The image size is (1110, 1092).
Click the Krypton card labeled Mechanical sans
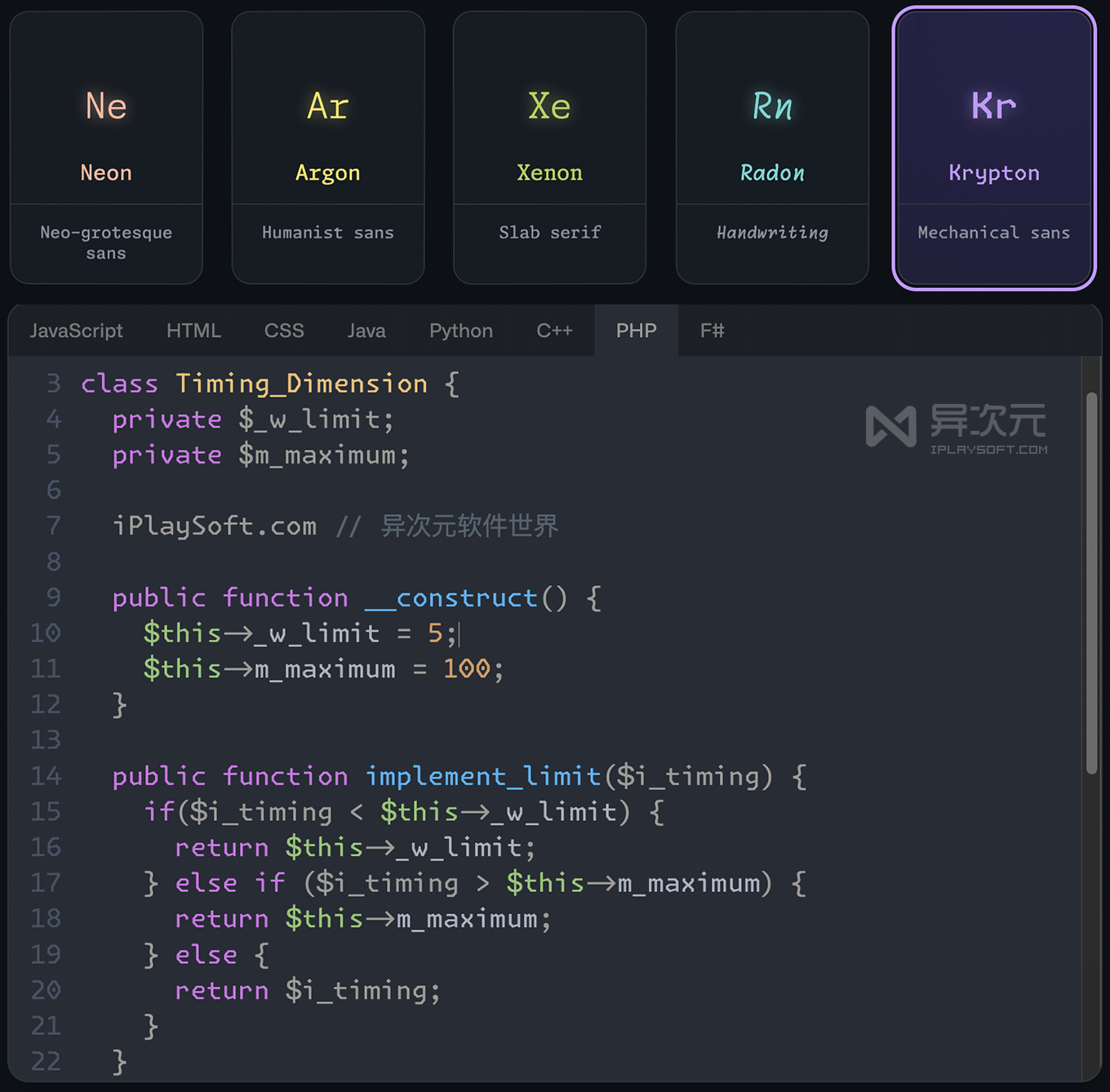coord(993,147)
